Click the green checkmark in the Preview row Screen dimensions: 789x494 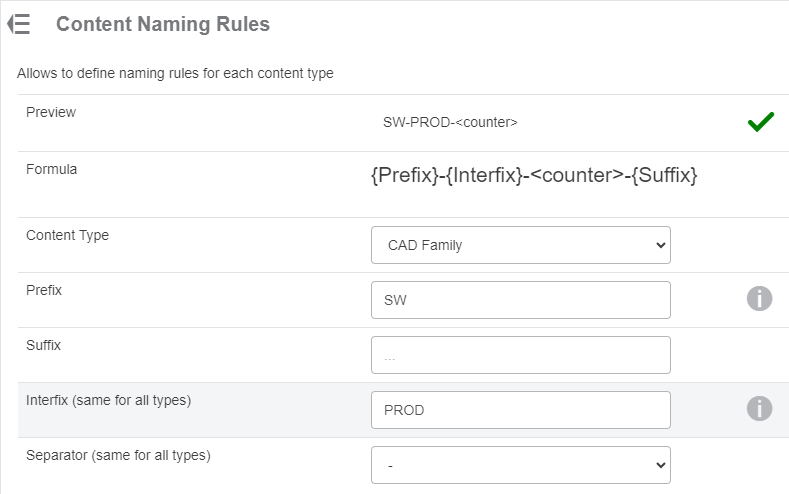pyautogui.click(x=761, y=122)
